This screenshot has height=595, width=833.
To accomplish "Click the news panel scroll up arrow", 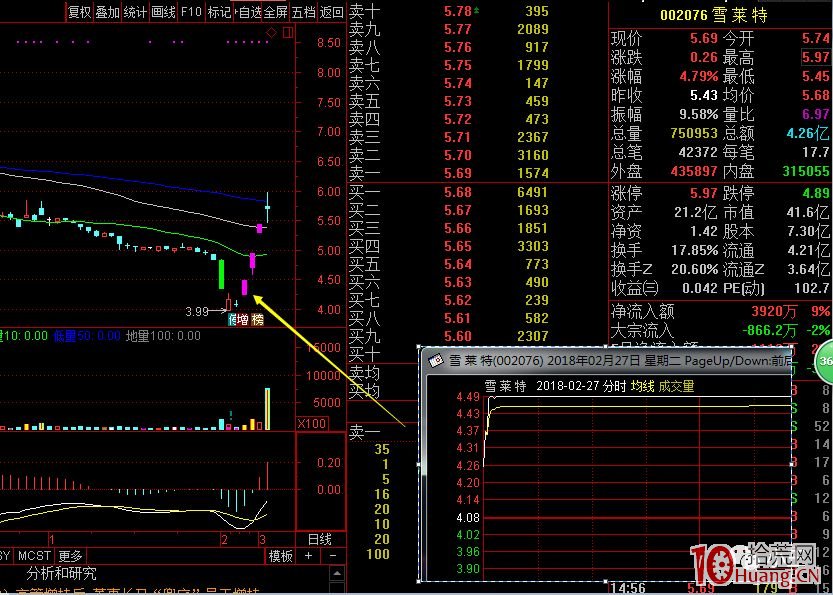I will pos(337,574).
